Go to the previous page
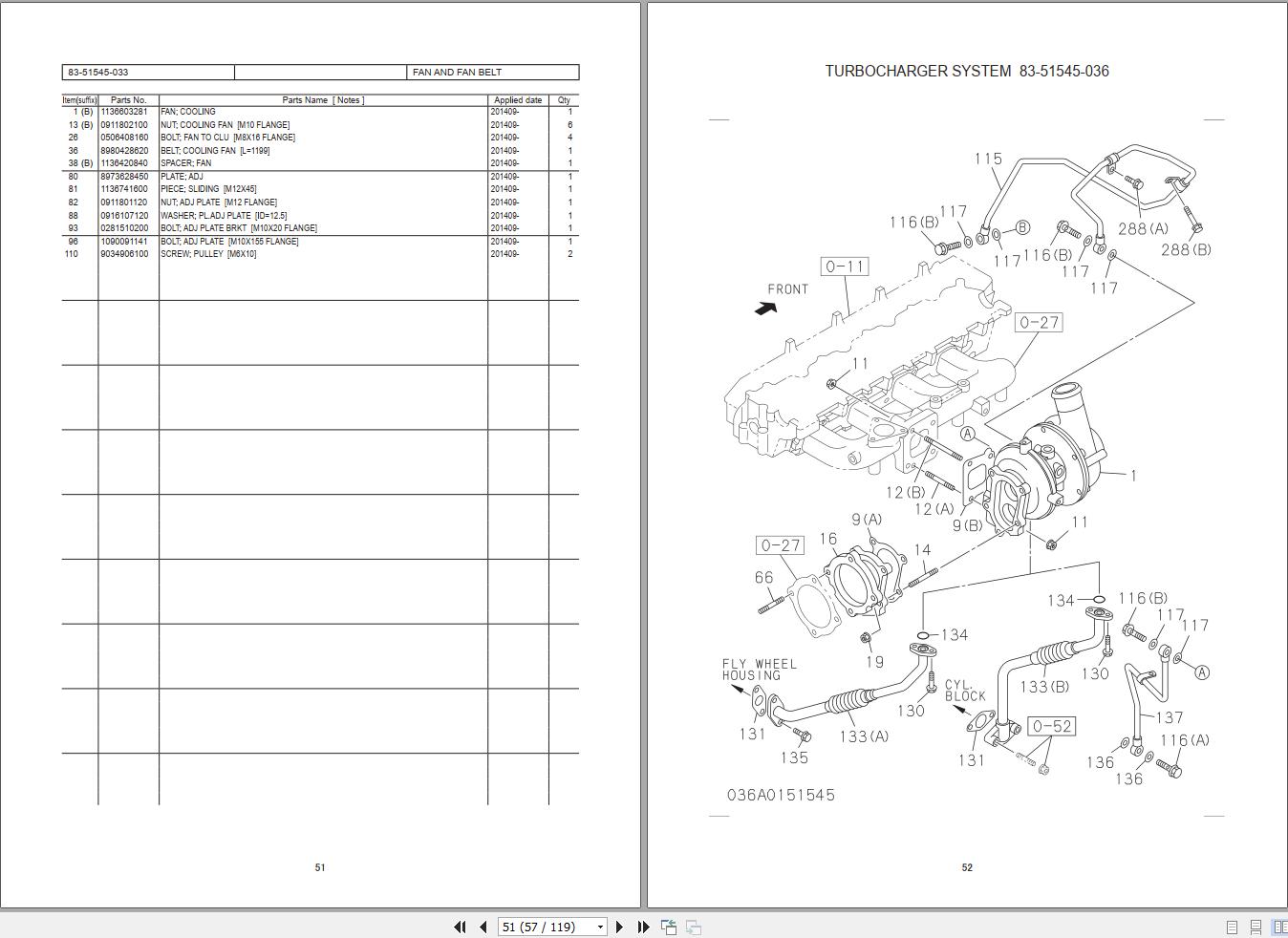The image size is (1288, 938). [x=483, y=927]
